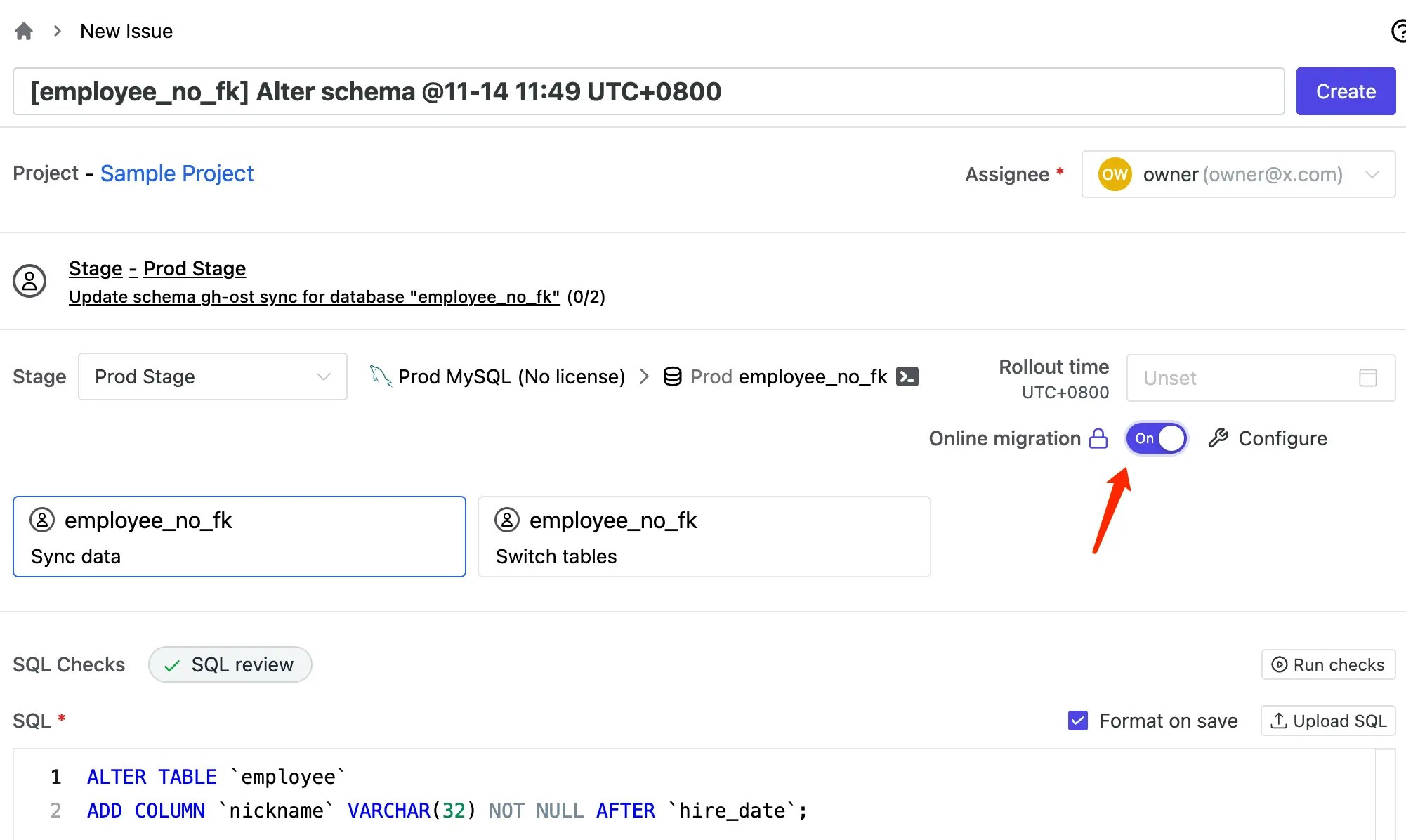Click the stage user avatar icon

pyautogui.click(x=29, y=281)
